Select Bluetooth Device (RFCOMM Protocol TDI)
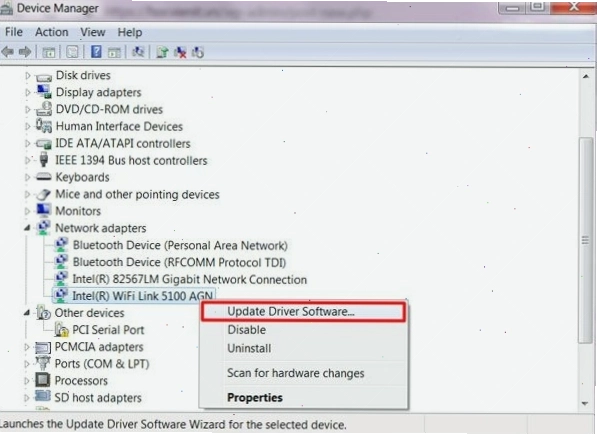The height and width of the screenshot is (435, 597). 179,262
